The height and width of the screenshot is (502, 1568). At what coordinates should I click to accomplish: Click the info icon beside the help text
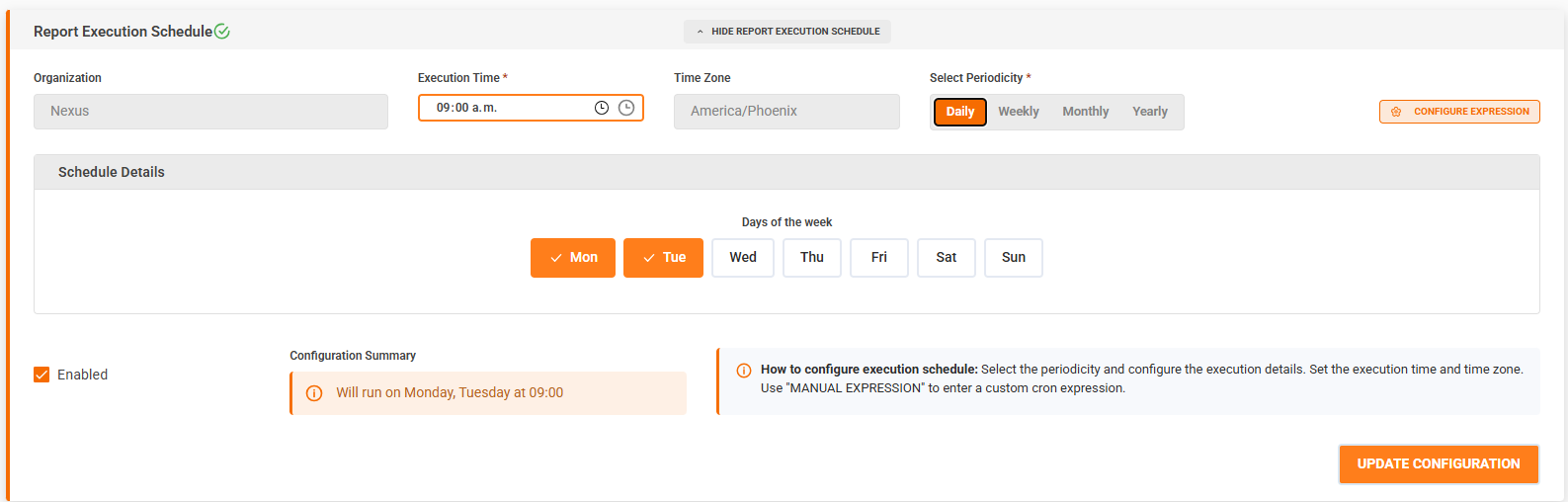point(744,371)
